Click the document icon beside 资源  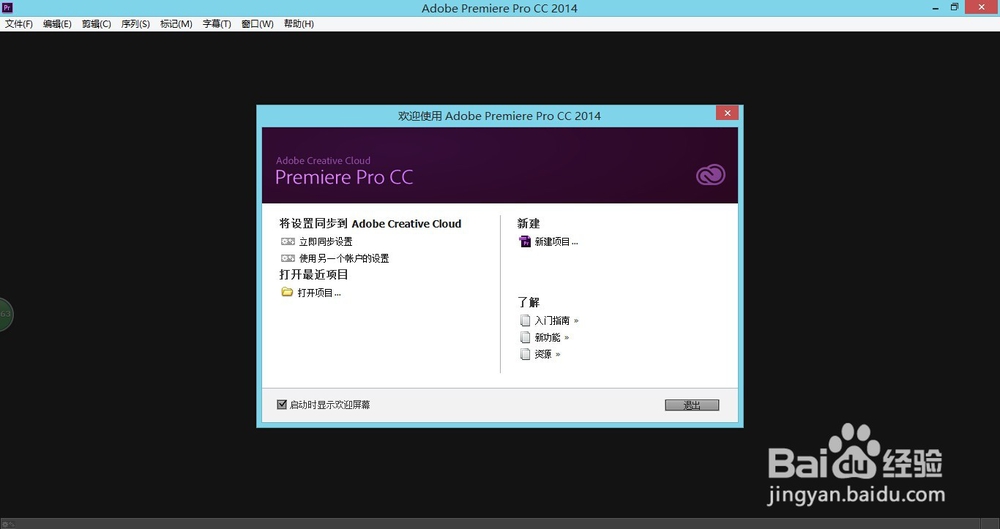pyautogui.click(x=525, y=354)
